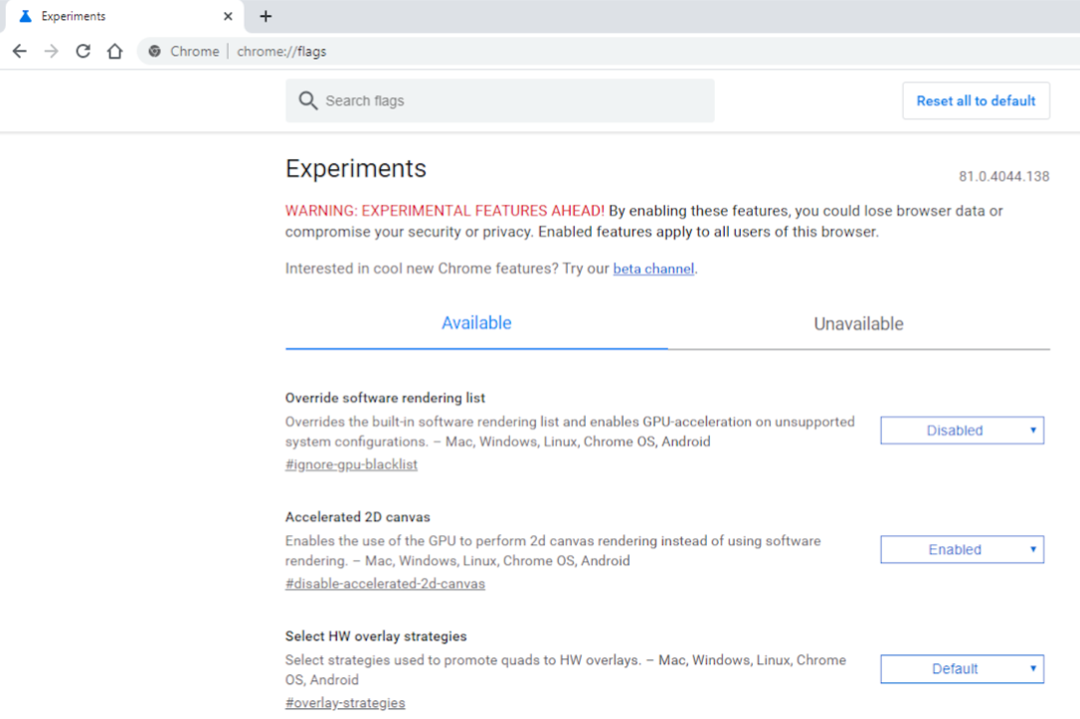This screenshot has width=1080, height=719.
Task: Switch to the Unavailable tab
Action: (x=858, y=324)
